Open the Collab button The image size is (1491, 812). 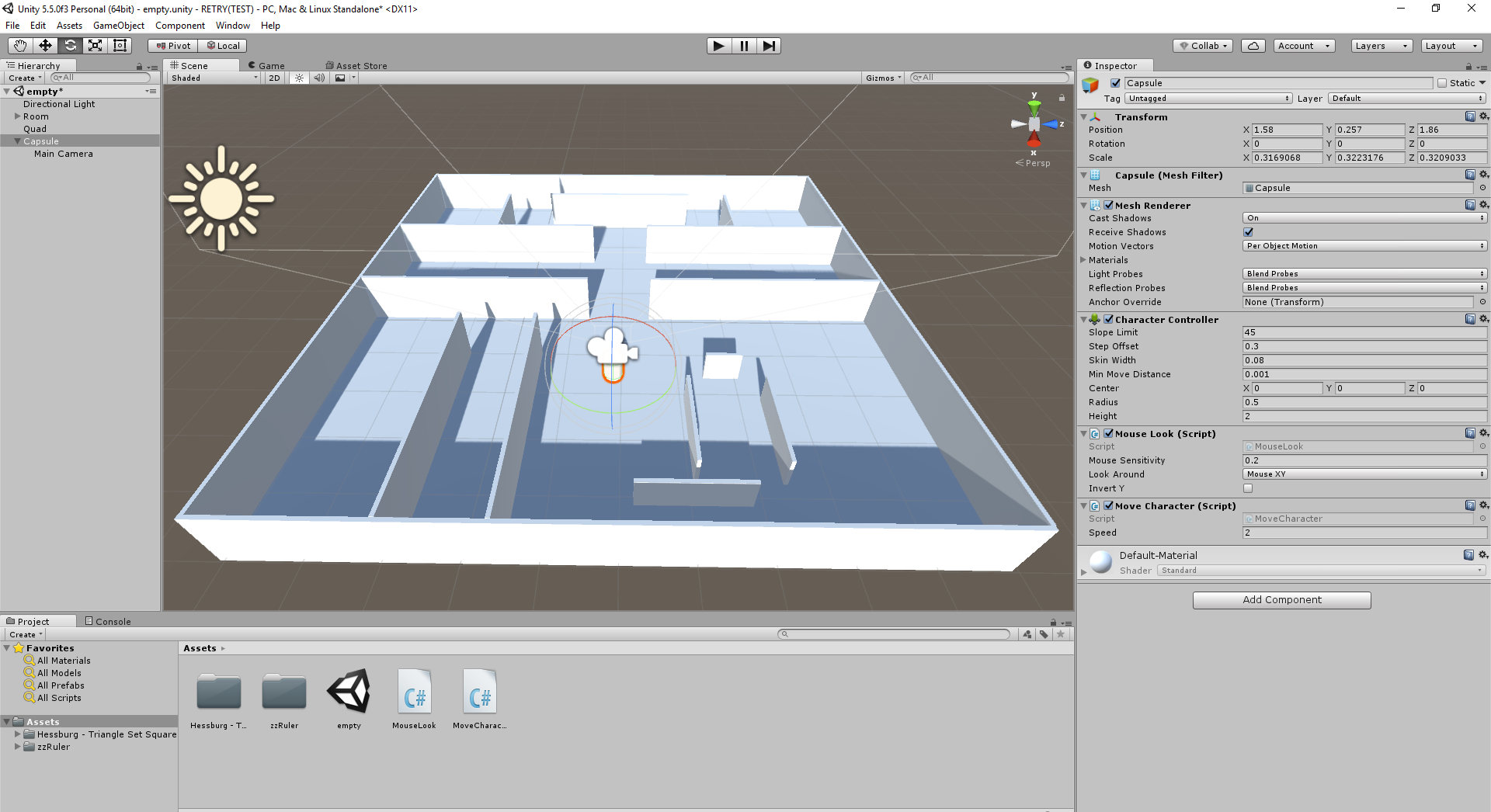1204,46
